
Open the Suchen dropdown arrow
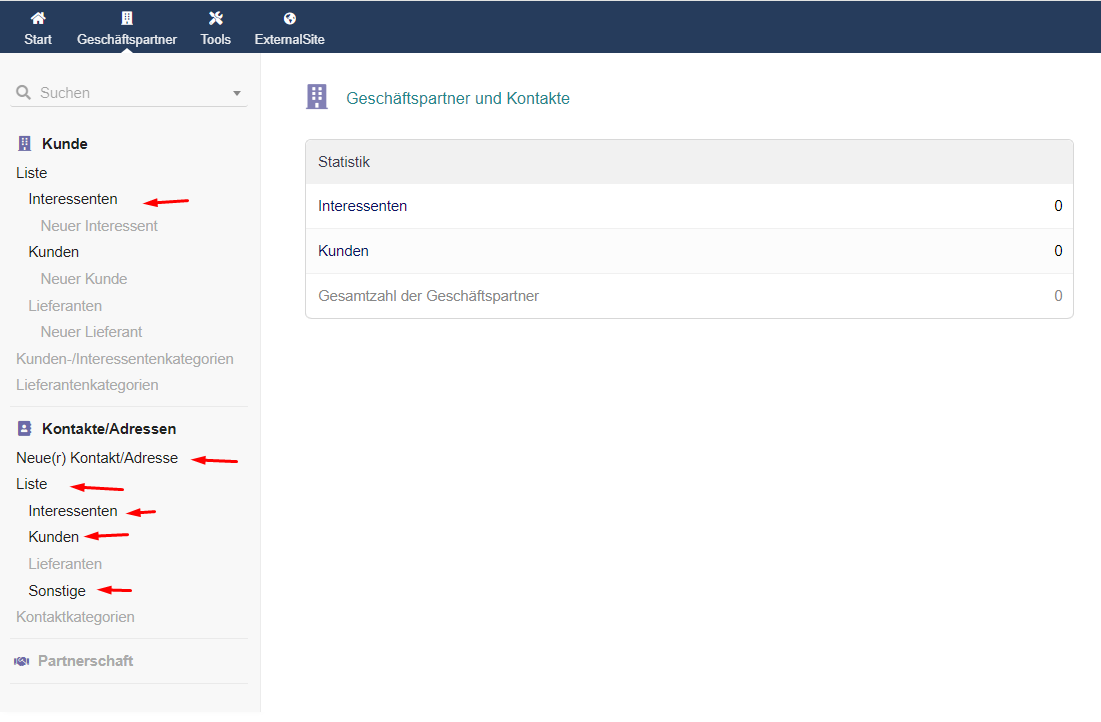(x=237, y=93)
